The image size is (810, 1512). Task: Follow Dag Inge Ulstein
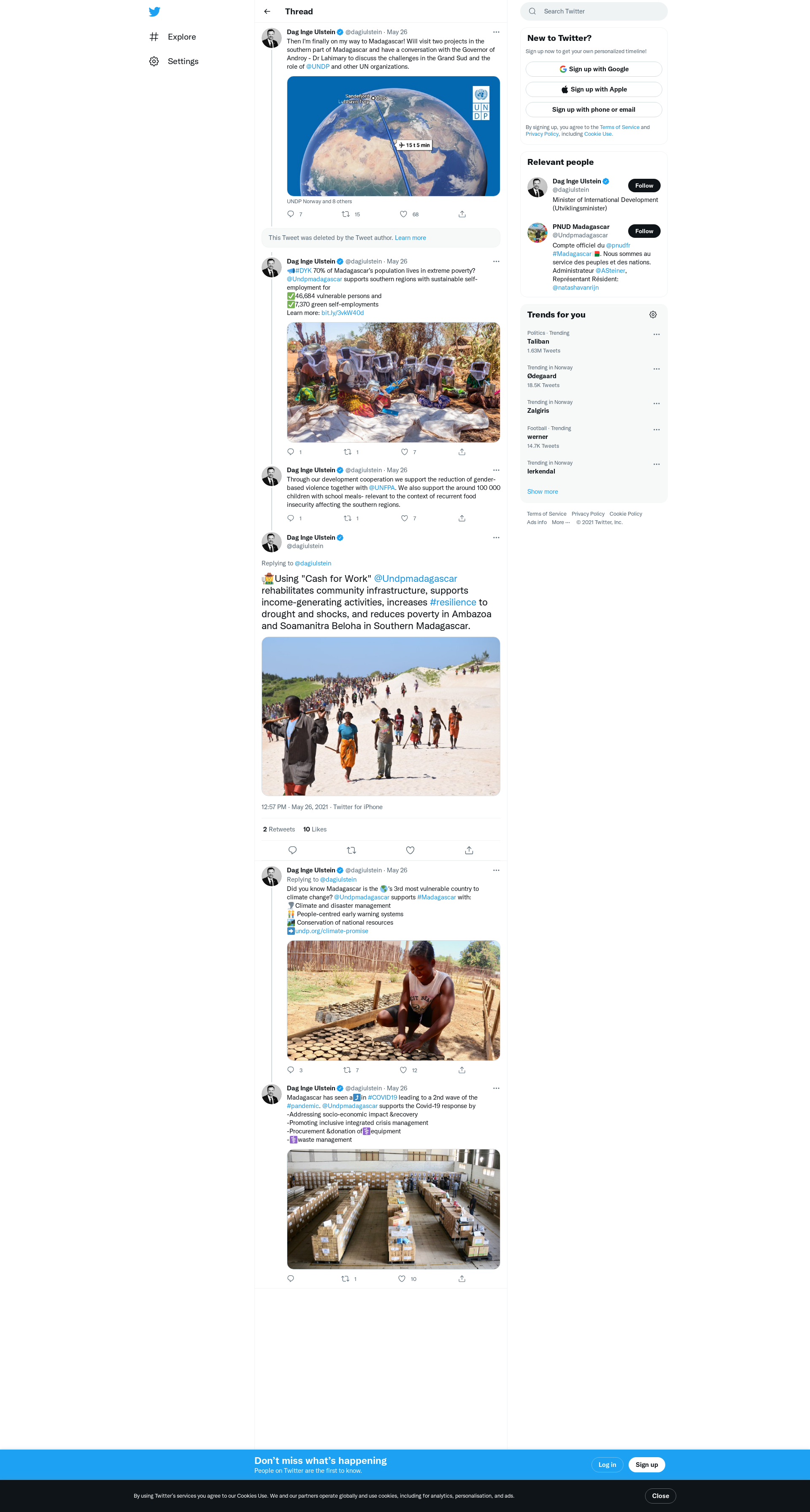pyautogui.click(x=644, y=186)
